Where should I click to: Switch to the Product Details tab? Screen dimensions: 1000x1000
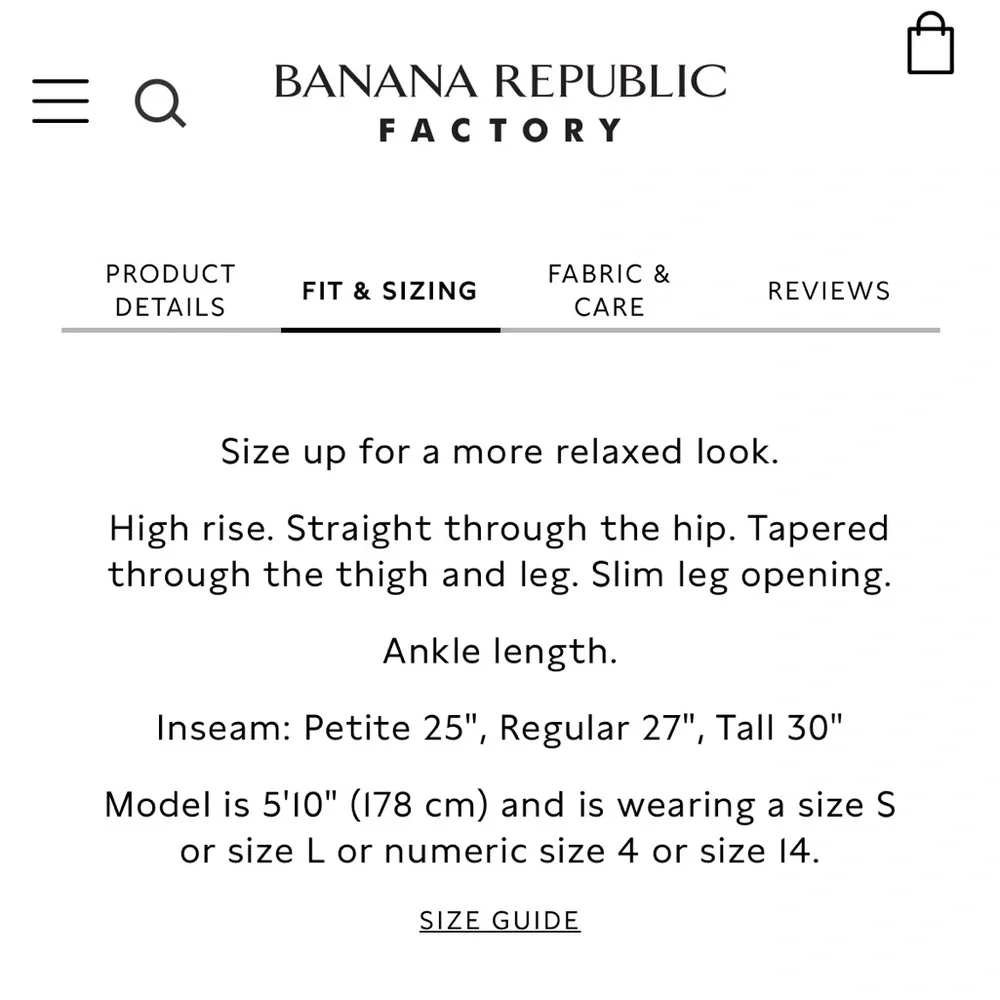coord(169,289)
